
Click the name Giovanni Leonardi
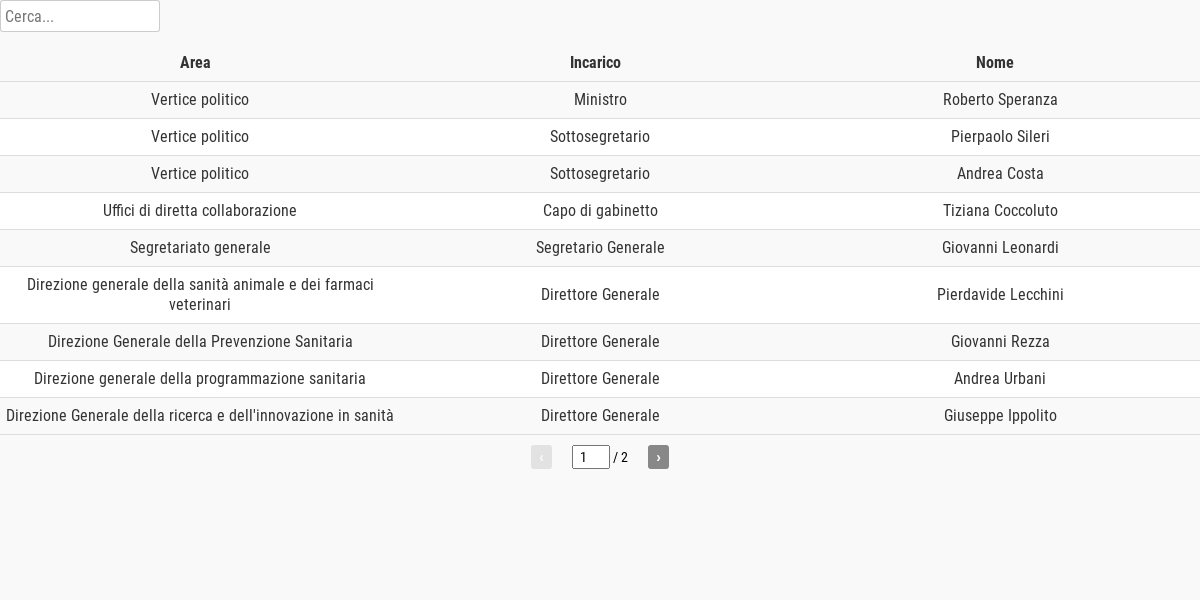pyautogui.click(x=1000, y=248)
